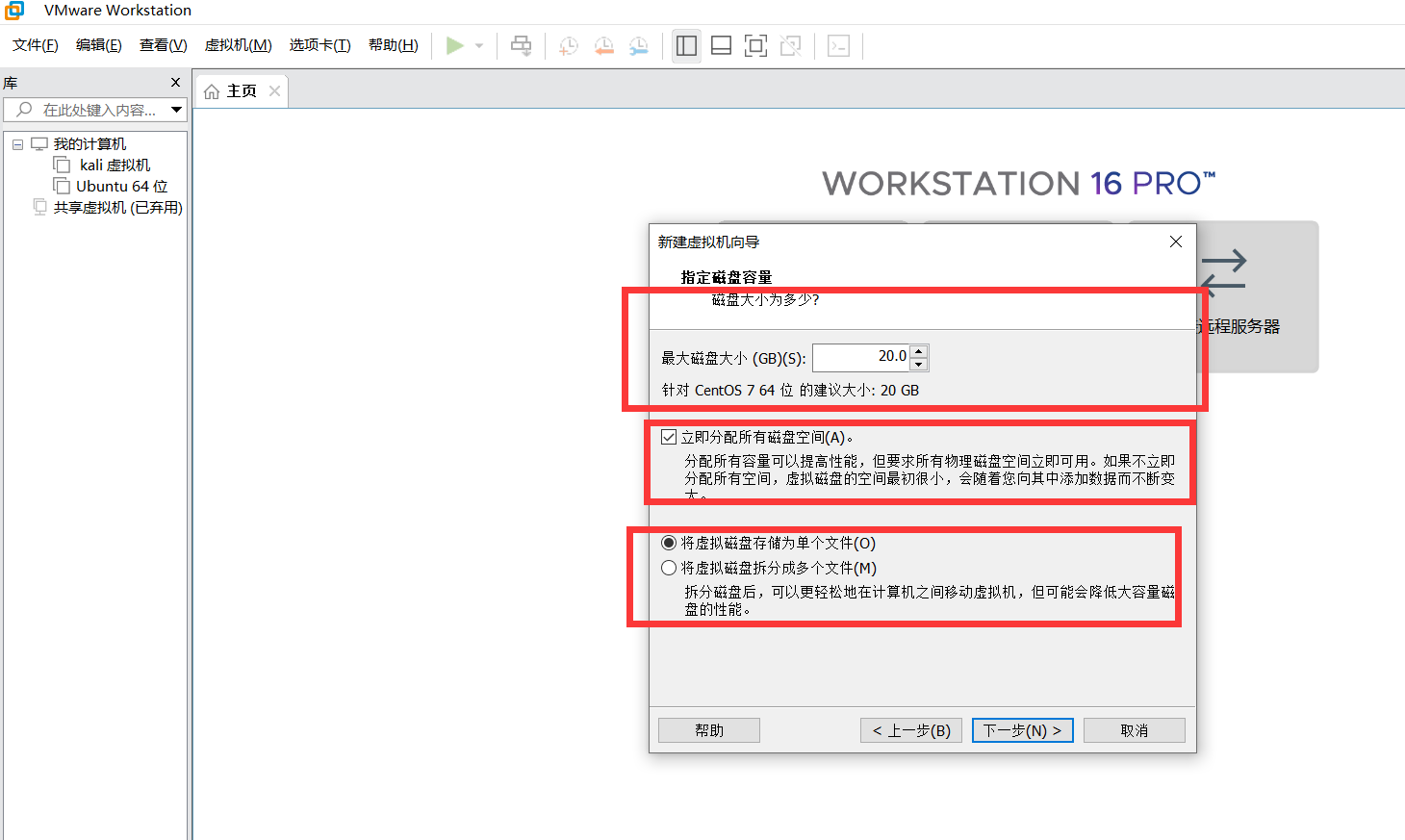The width and height of the screenshot is (1405, 840).
Task: Click the 帮助 button in the wizard
Action: pyautogui.click(x=709, y=730)
